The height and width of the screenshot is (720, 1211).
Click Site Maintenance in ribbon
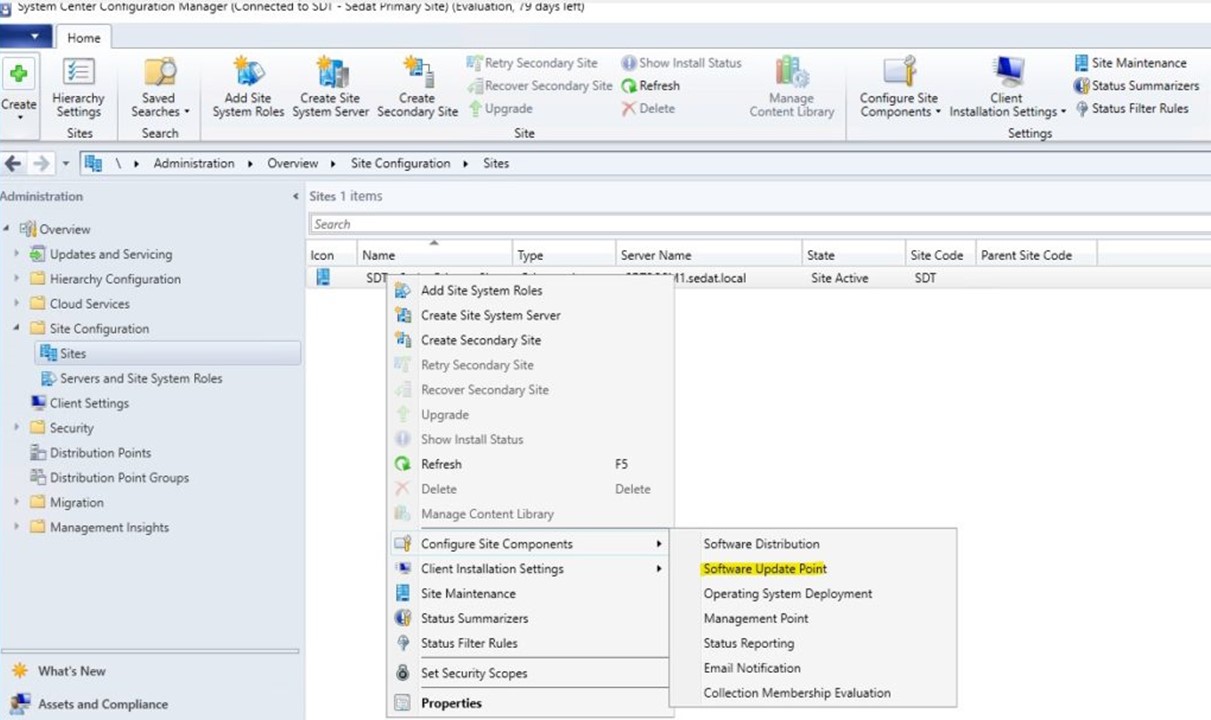point(1130,63)
